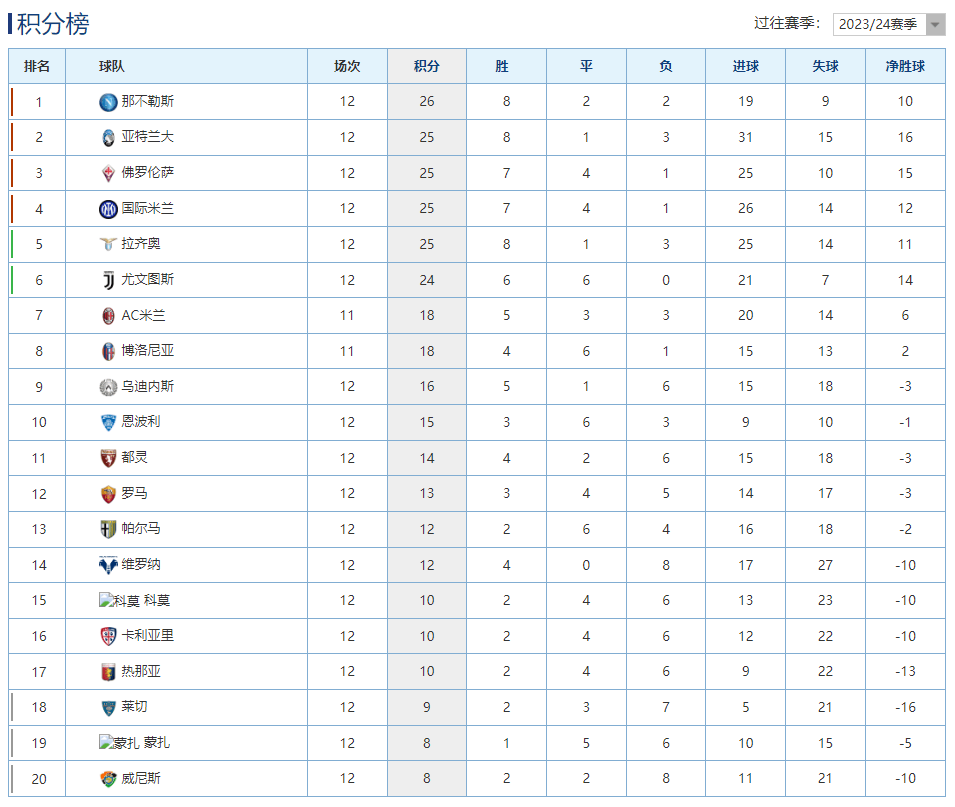Click the 净胜球 column header
The width and height of the screenshot is (955, 807).
905,66
